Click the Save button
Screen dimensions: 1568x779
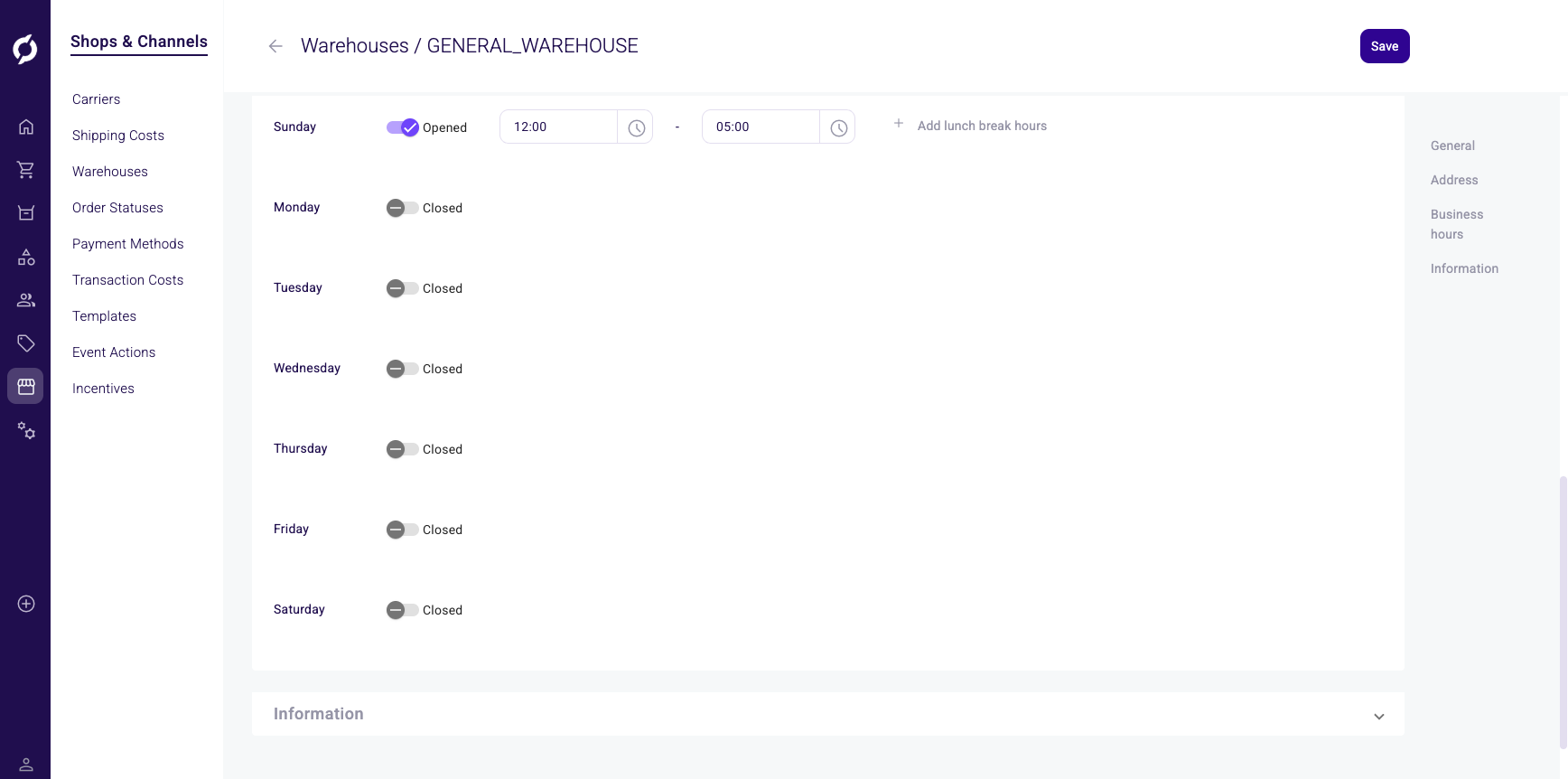pos(1384,46)
